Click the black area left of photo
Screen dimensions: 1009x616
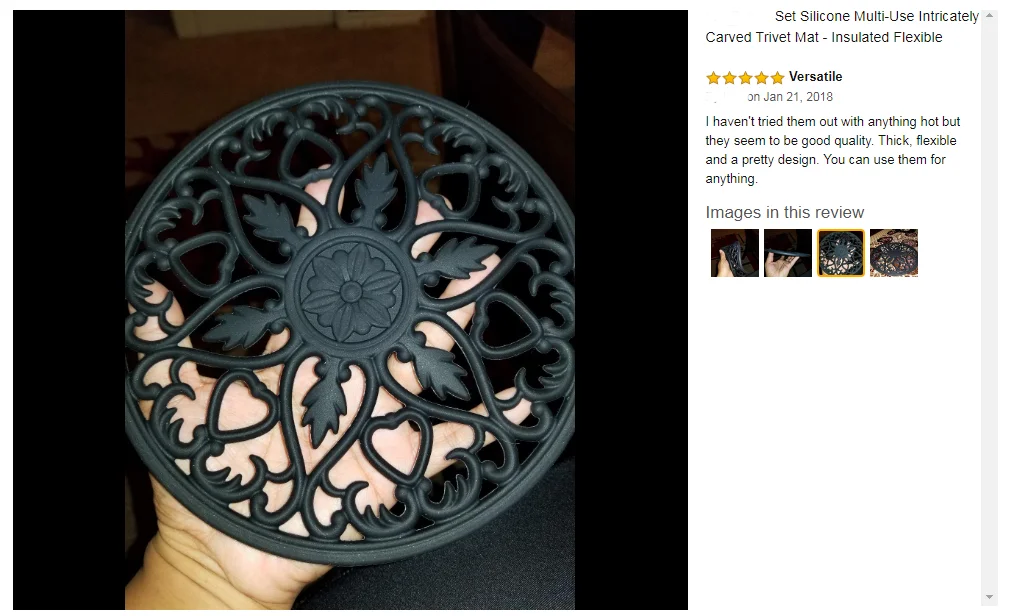(69, 310)
